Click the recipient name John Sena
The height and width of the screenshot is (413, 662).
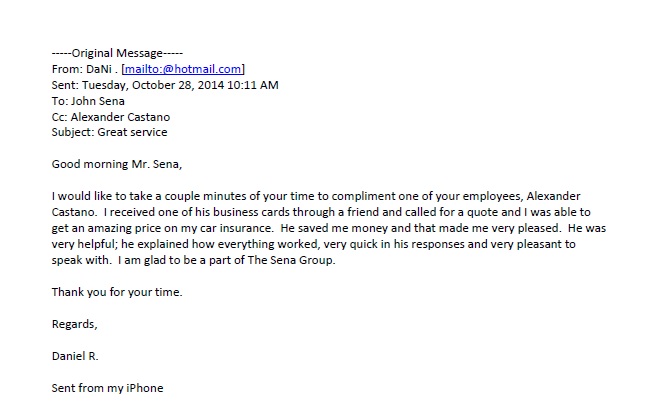(x=98, y=101)
